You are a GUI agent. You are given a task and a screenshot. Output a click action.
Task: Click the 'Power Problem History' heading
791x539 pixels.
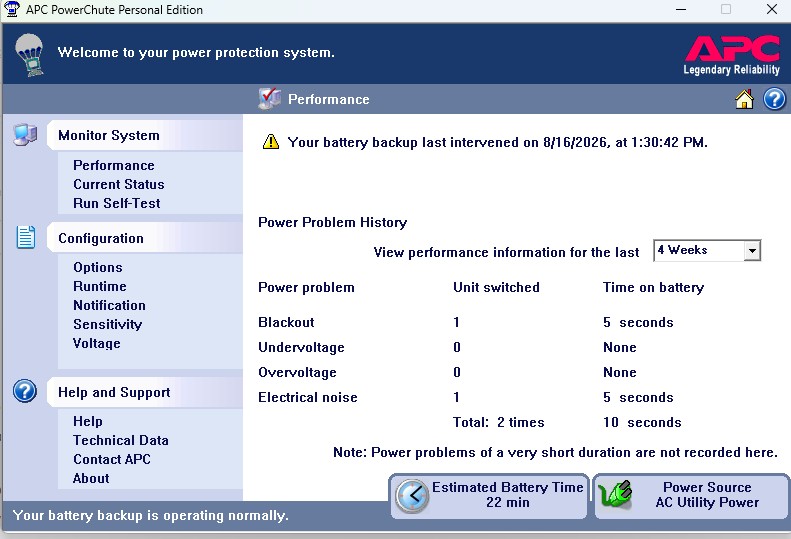(x=332, y=223)
